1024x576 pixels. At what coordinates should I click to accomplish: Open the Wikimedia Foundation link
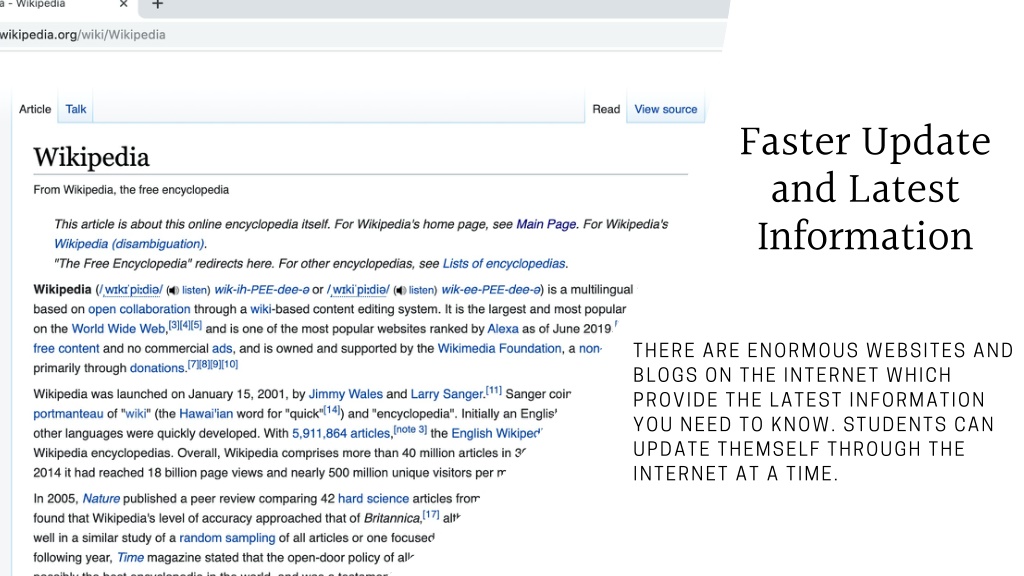click(x=499, y=348)
